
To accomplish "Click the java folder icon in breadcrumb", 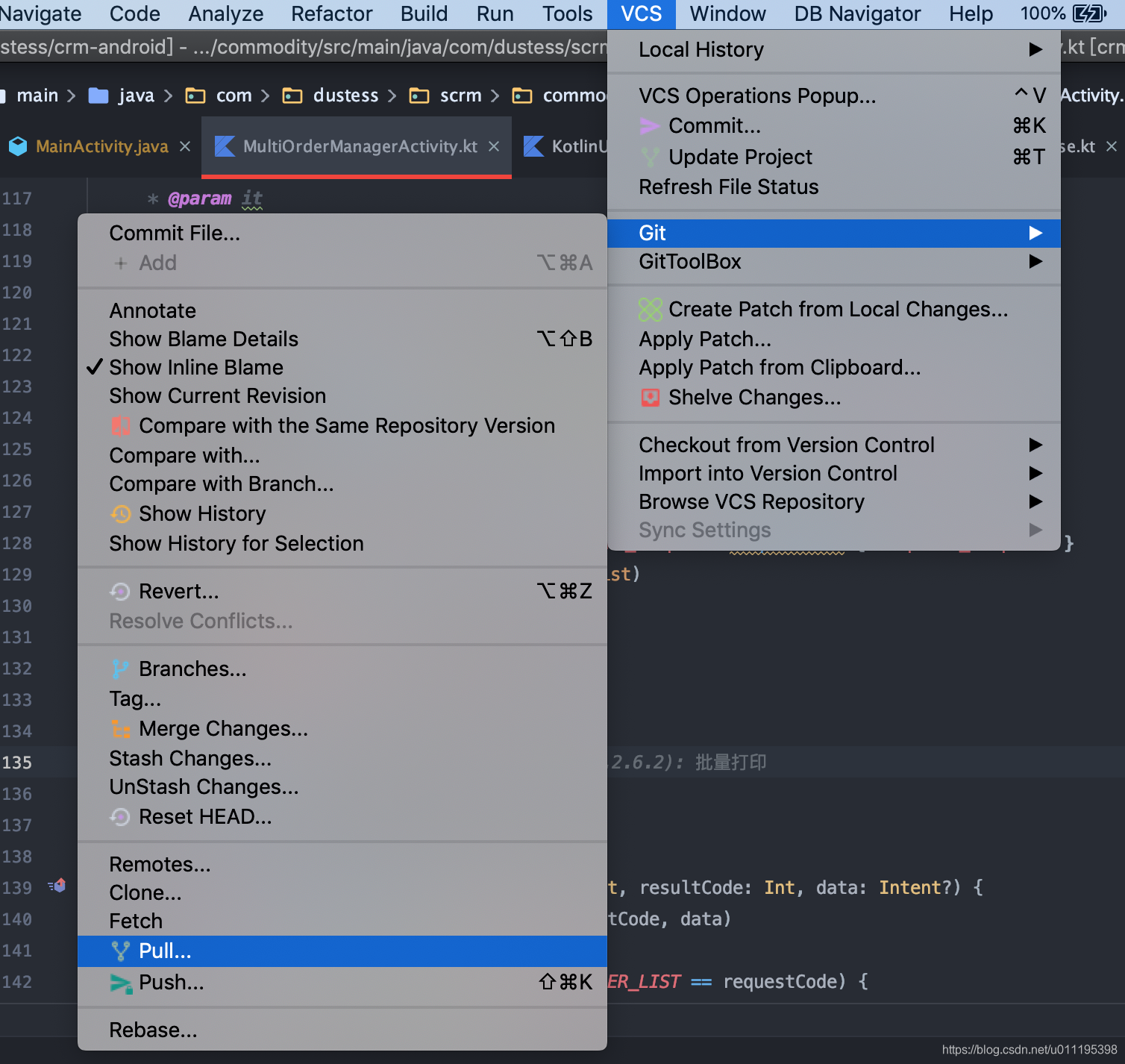I will pos(98,96).
